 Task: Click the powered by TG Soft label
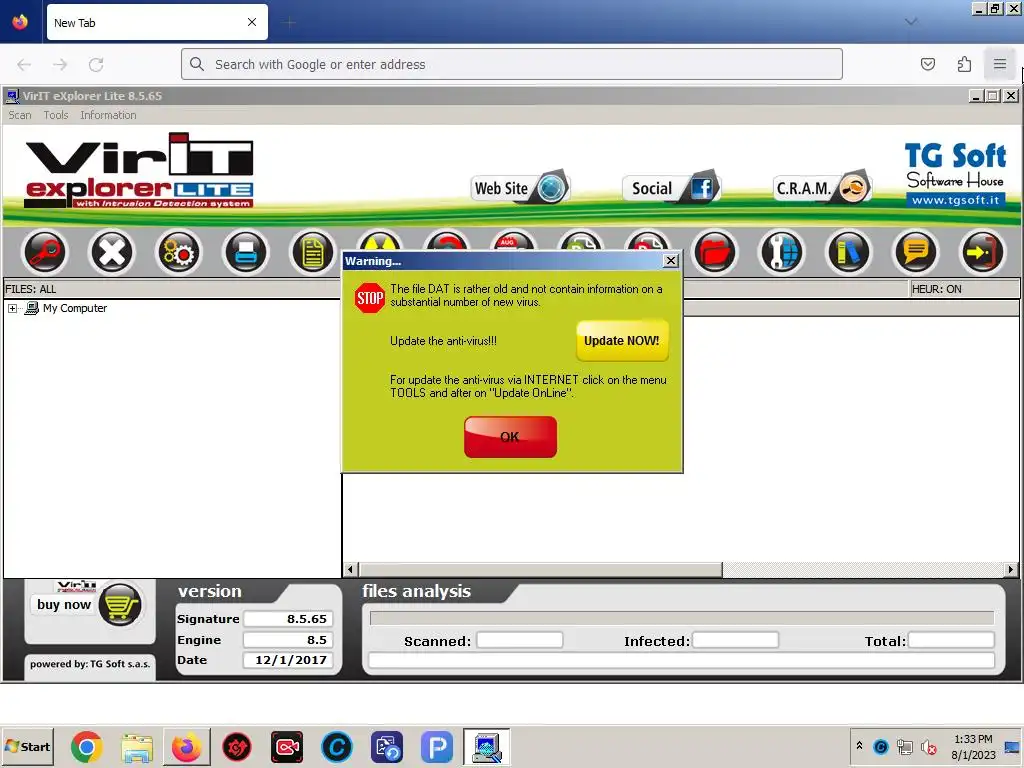coord(90,664)
